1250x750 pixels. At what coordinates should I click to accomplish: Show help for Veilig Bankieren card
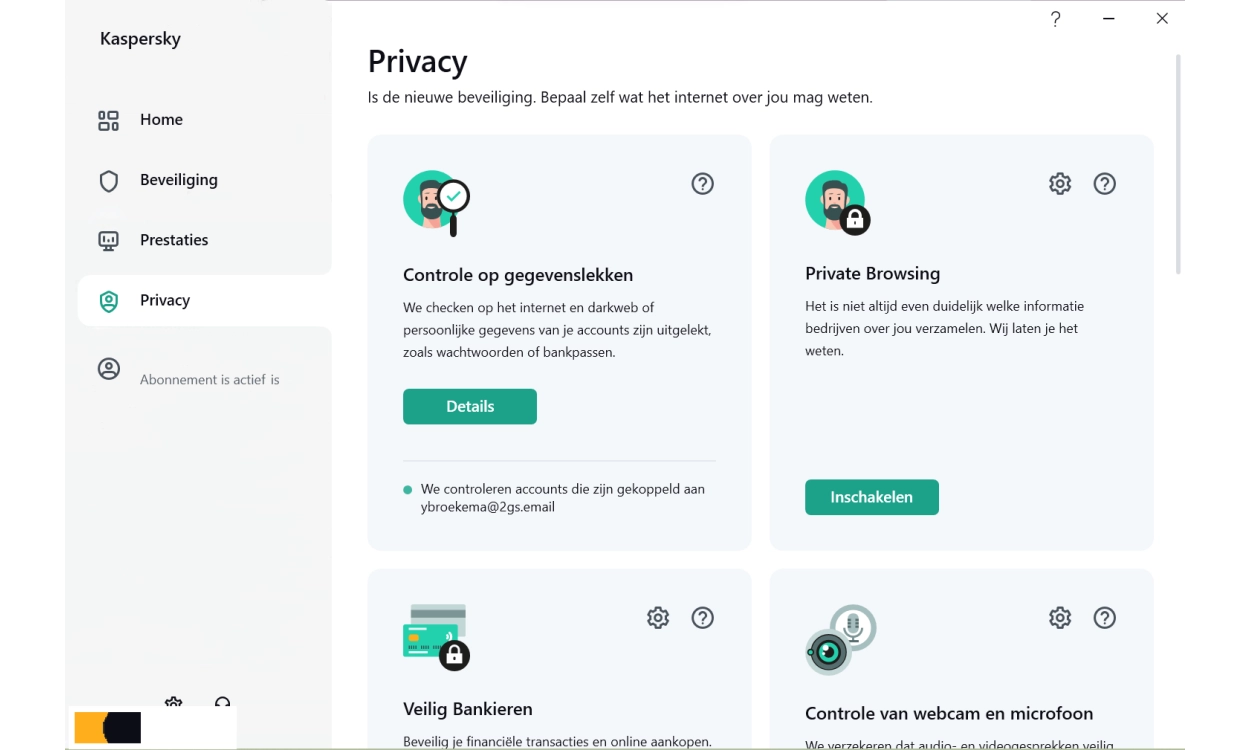coord(703,618)
